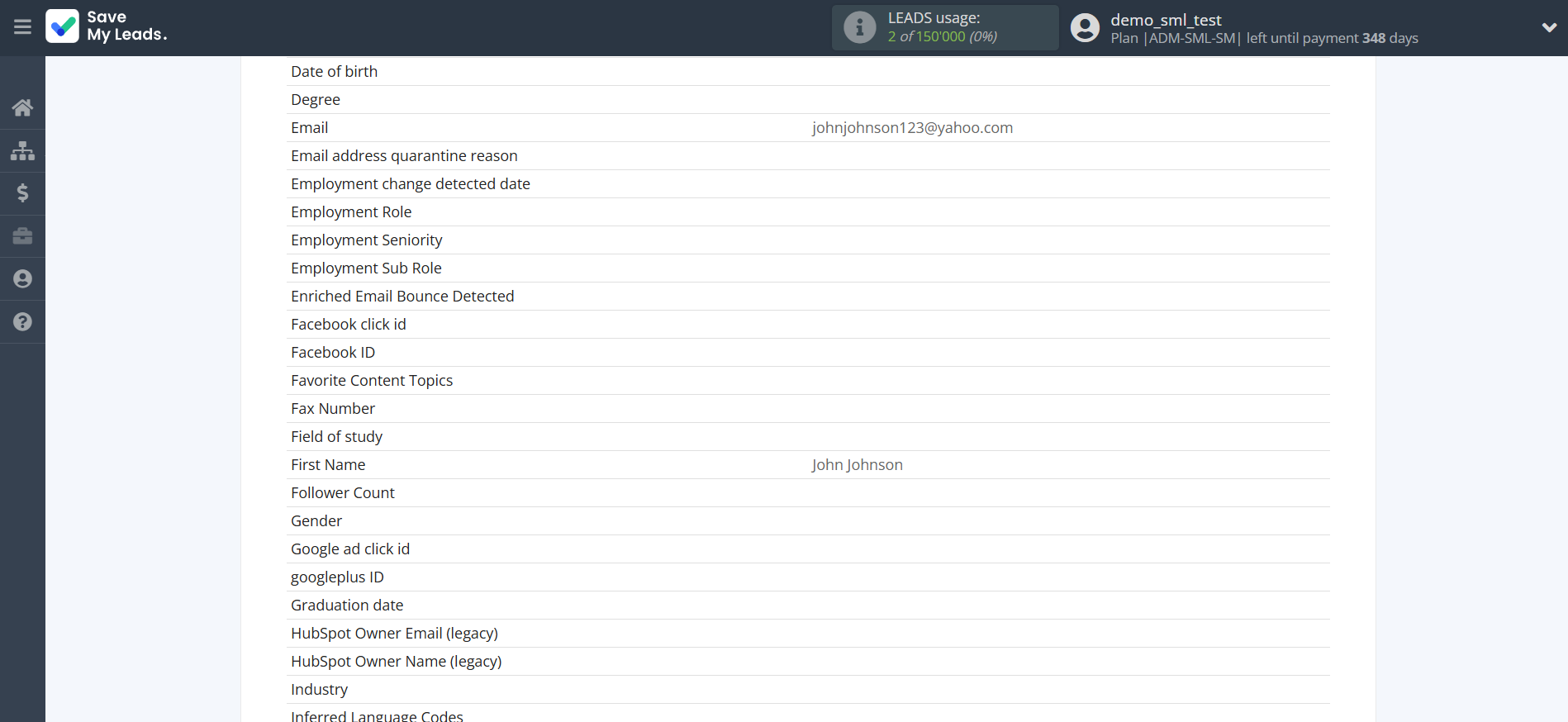The height and width of the screenshot is (722, 1568).
Task: Click johnjohnson123@yahoo.com email value
Action: [x=912, y=128]
